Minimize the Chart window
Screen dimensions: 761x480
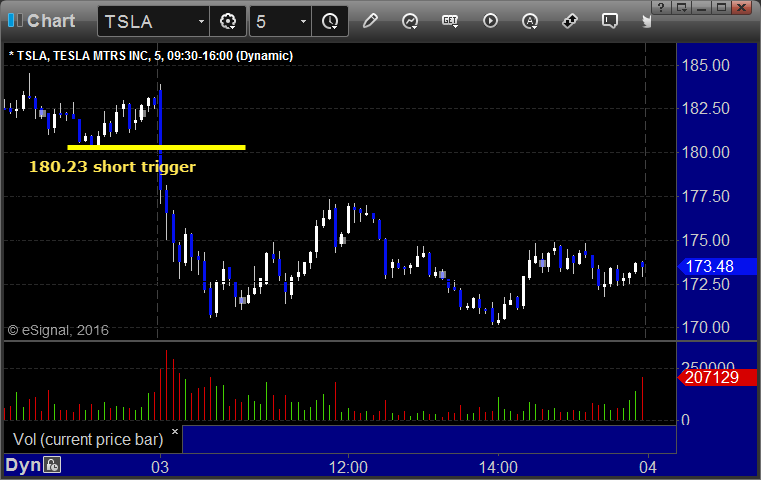click(701, 7)
